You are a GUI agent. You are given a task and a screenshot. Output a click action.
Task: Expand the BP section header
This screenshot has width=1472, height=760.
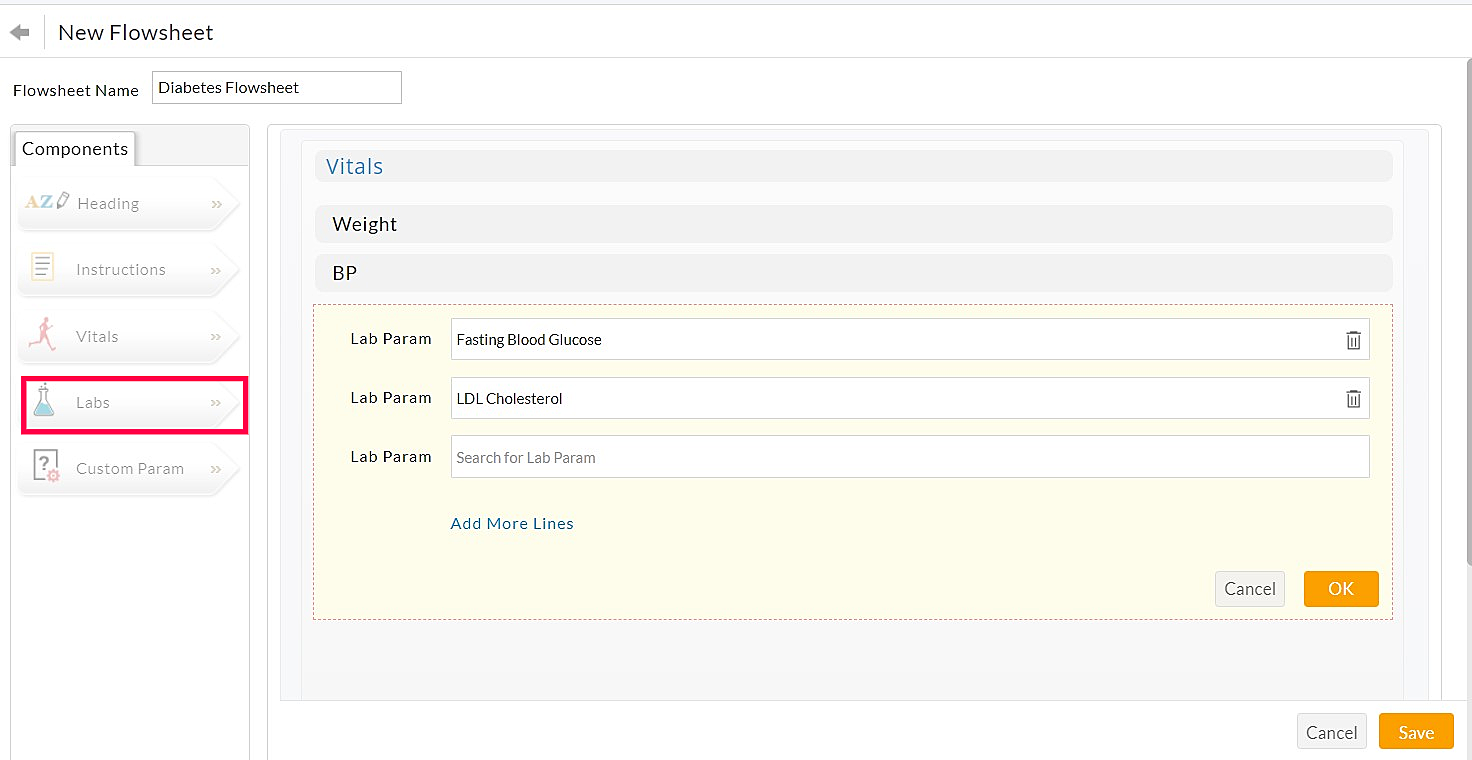click(x=852, y=272)
